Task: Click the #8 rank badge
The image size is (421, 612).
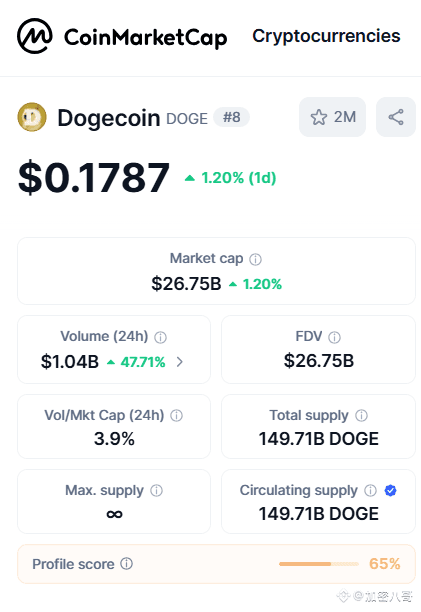Action: pos(232,117)
